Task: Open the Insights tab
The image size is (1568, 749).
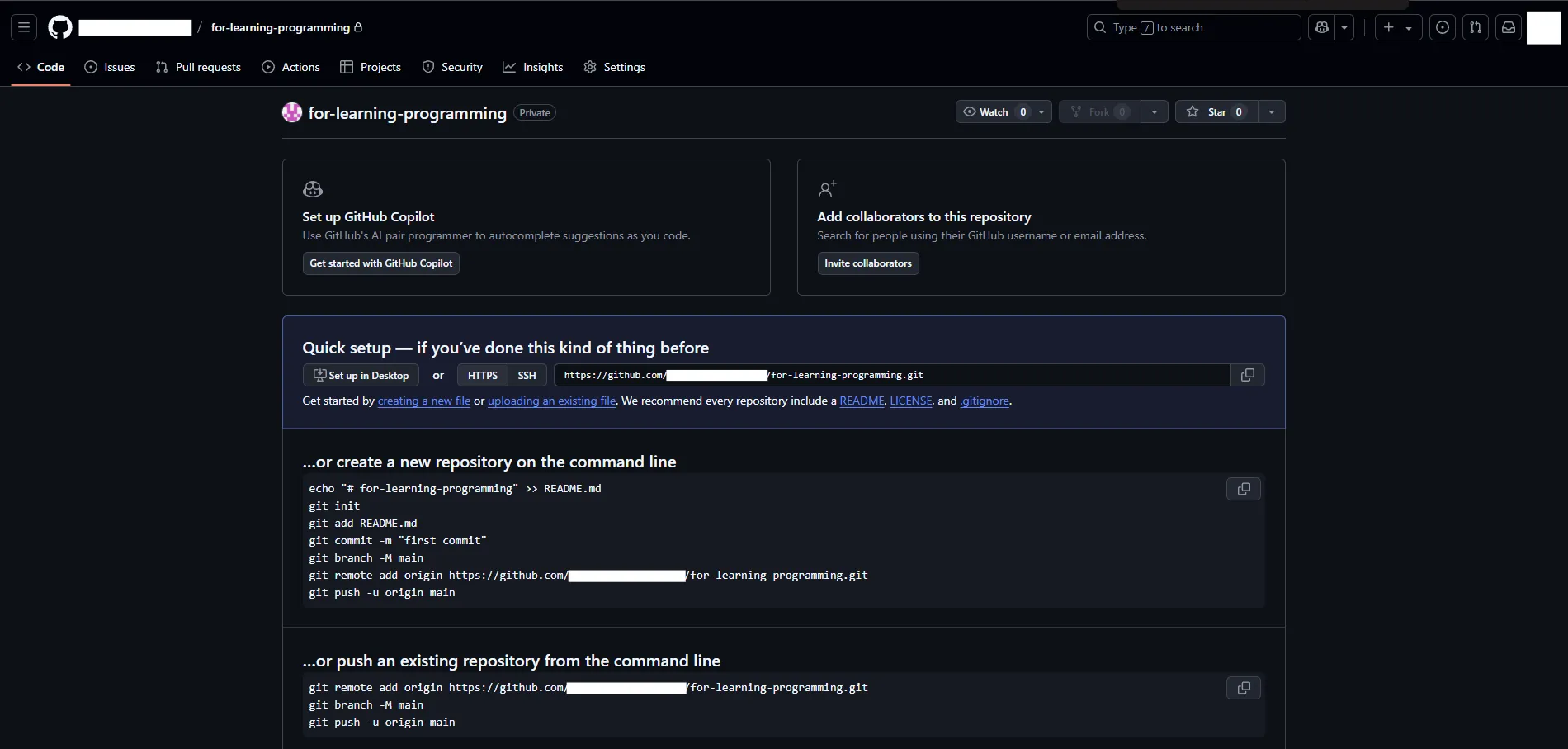Action: (533, 67)
